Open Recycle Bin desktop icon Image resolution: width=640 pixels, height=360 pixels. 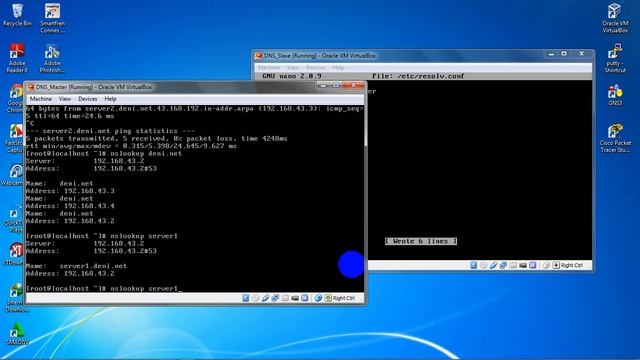(17, 15)
